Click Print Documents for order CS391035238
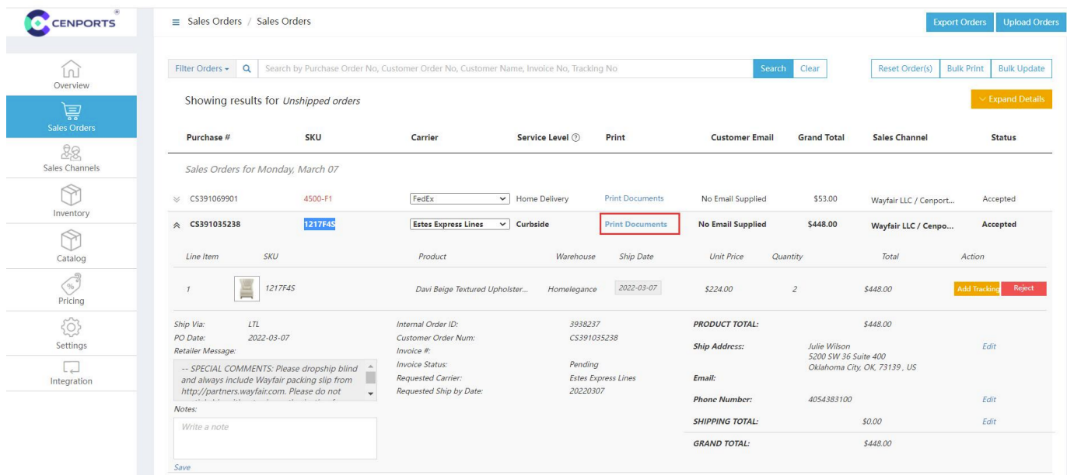This screenshot has width=1074, height=475. point(636,225)
